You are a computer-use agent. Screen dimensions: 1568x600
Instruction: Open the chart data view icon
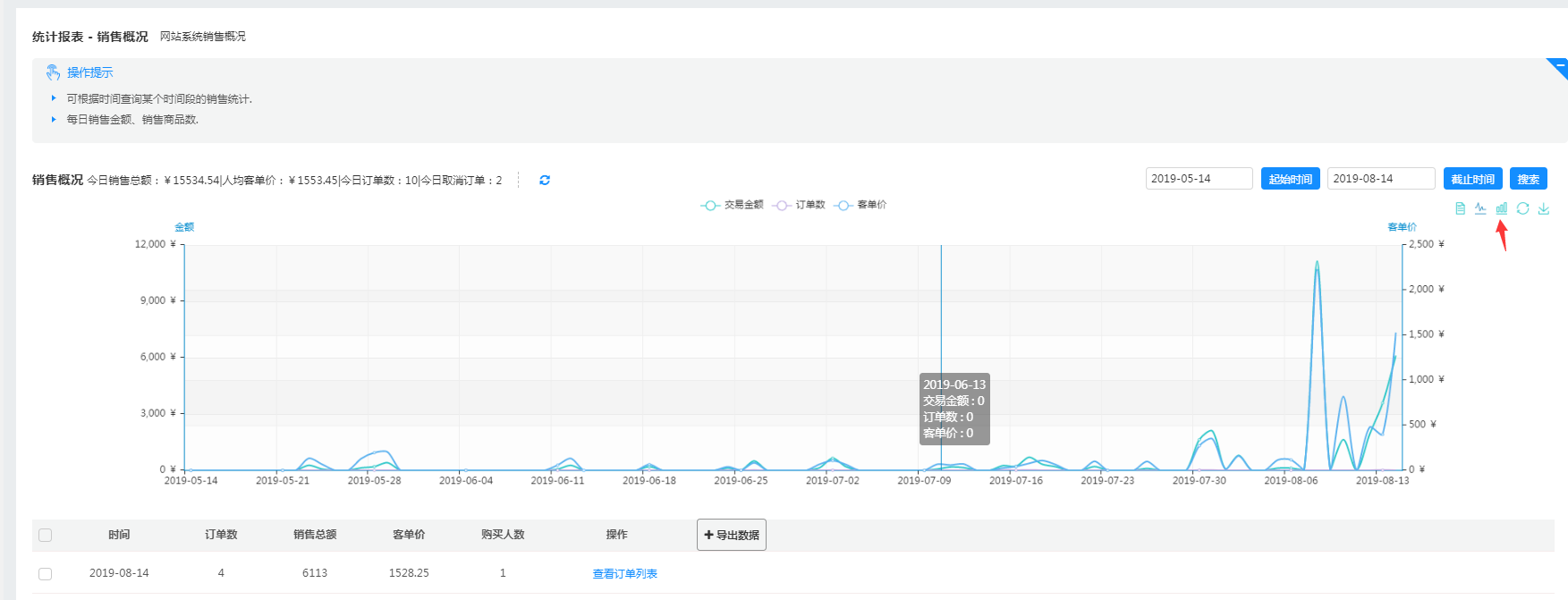[x=1460, y=208]
